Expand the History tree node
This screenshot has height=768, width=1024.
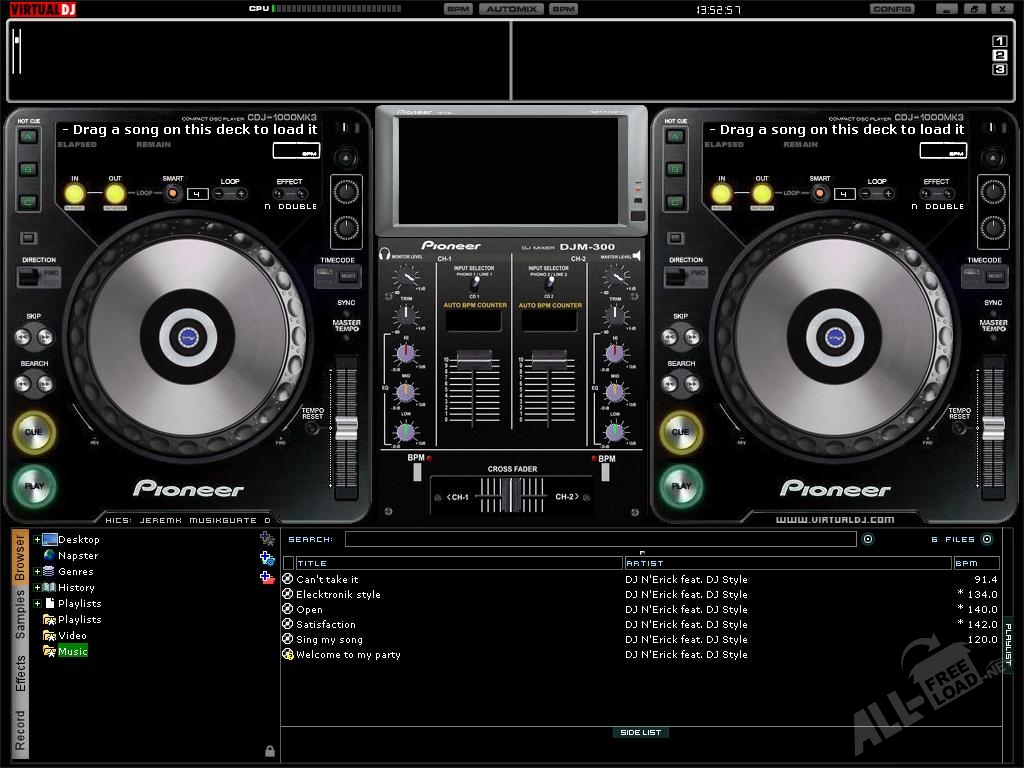37,588
